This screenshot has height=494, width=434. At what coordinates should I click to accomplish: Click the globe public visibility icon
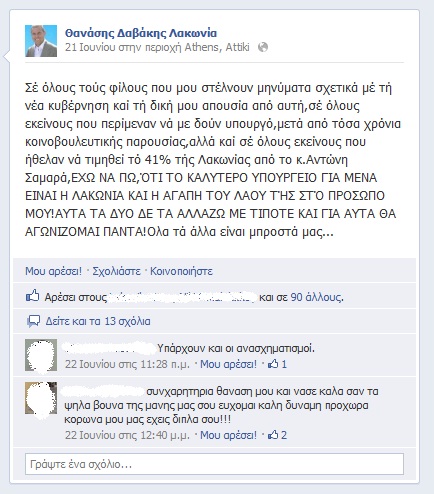click(x=263, y=47)
